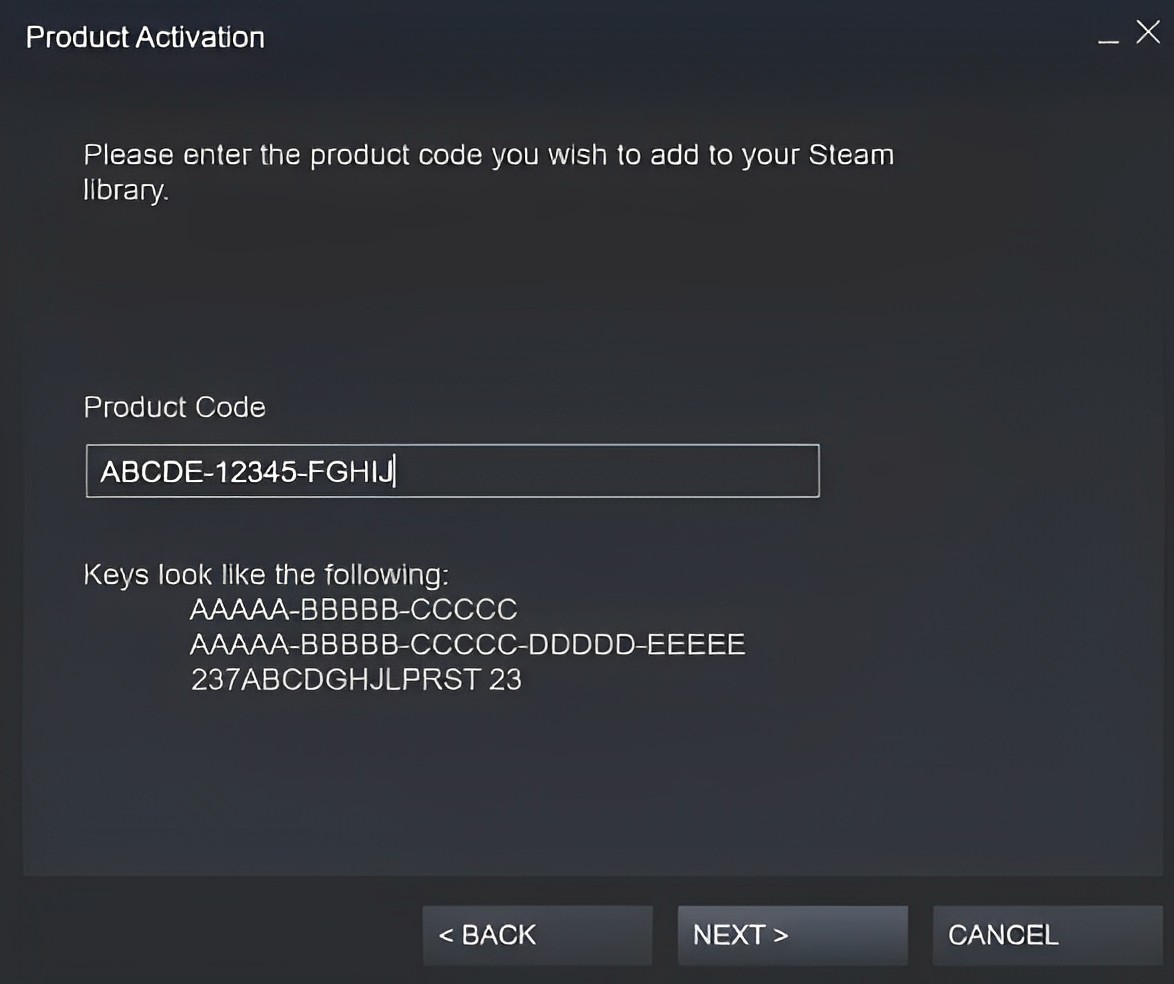
Task: Click the example key ending in DDDDD-EEEEE
Action: 468,645
